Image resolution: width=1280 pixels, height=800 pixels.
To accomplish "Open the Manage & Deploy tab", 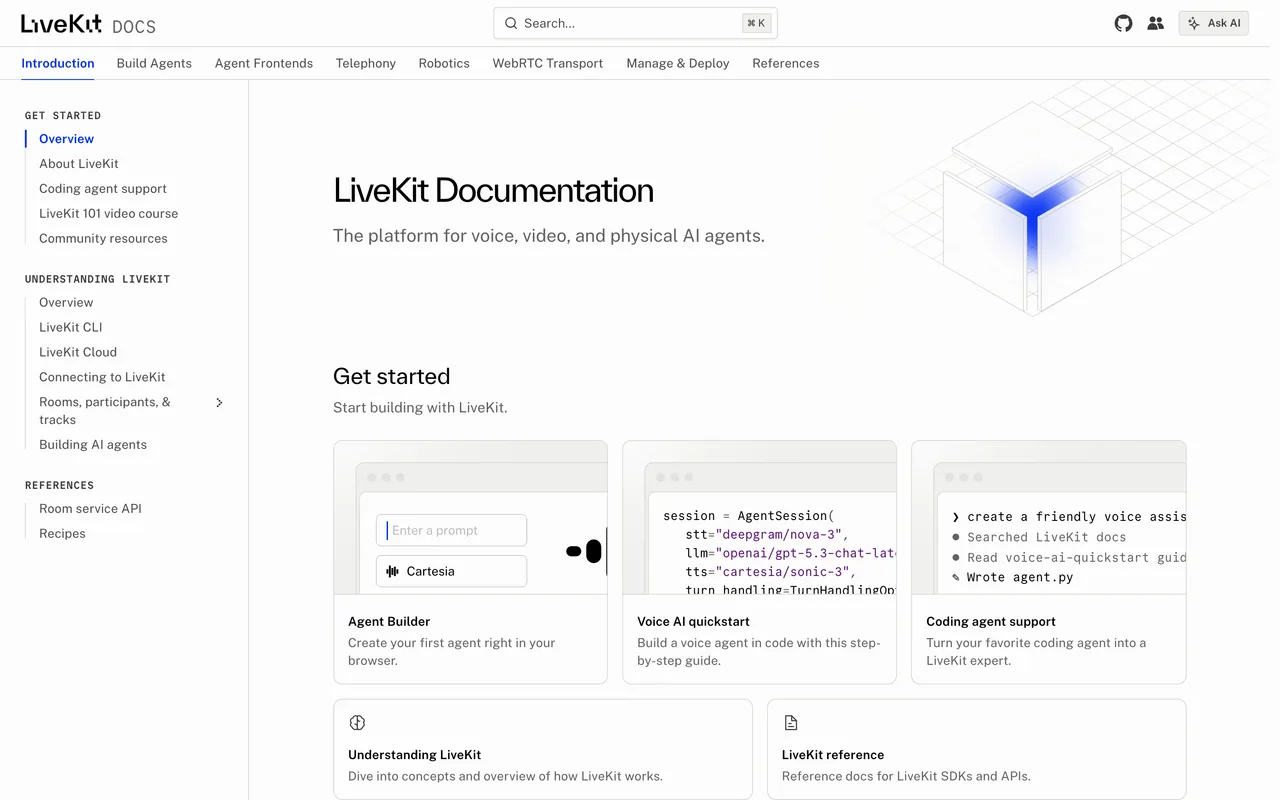I will (x=678, y=63).
